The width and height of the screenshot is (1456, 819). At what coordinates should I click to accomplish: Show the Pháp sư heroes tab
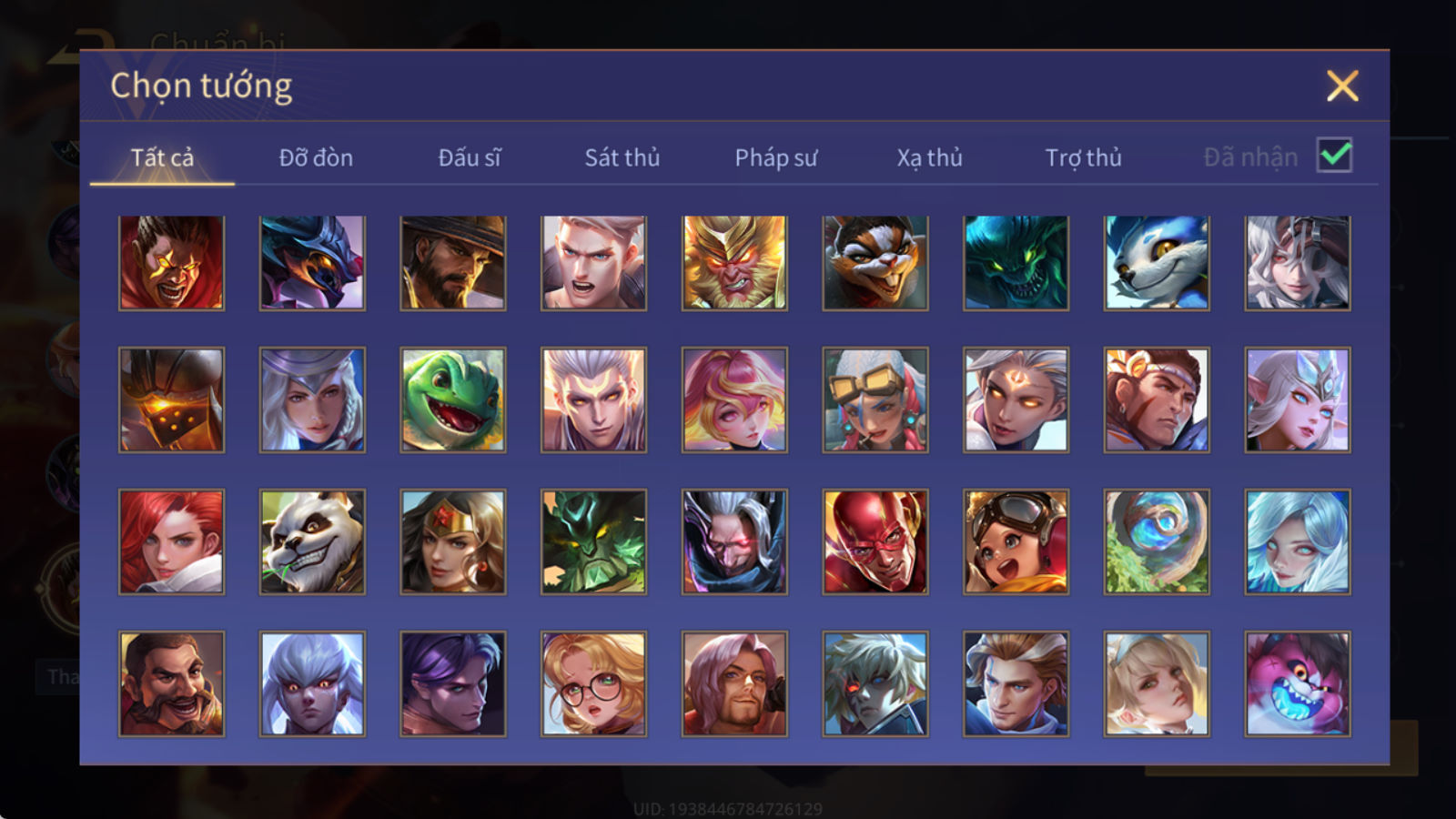click(x=776, y=157)
